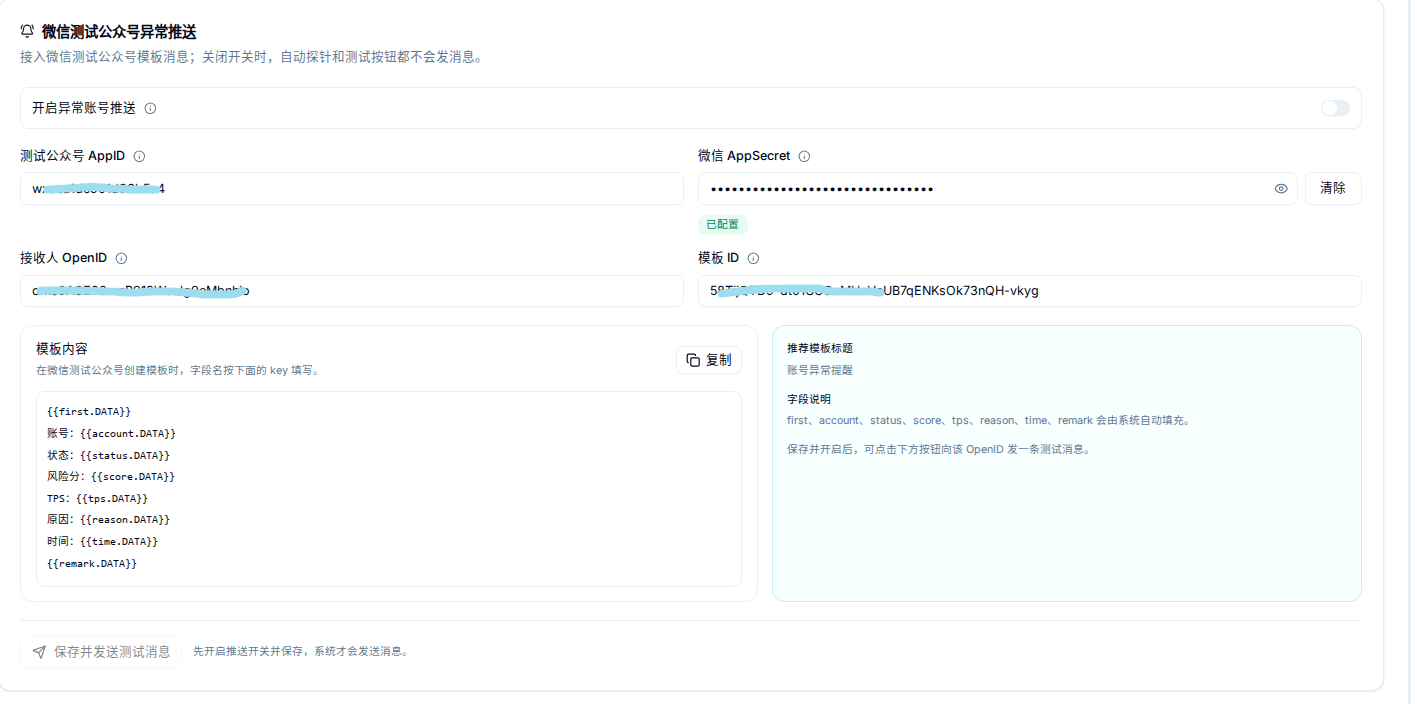
Task: Click the info icon next to 模板 ID
Action: pos(753,258)
